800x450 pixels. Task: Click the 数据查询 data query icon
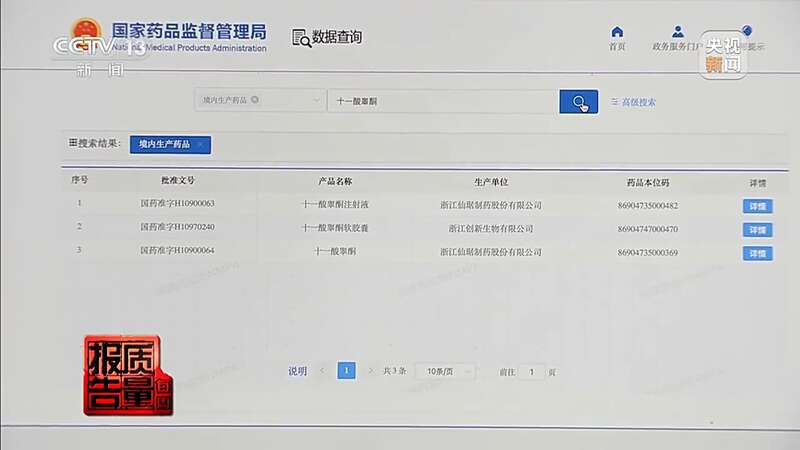tap(301, 38)
